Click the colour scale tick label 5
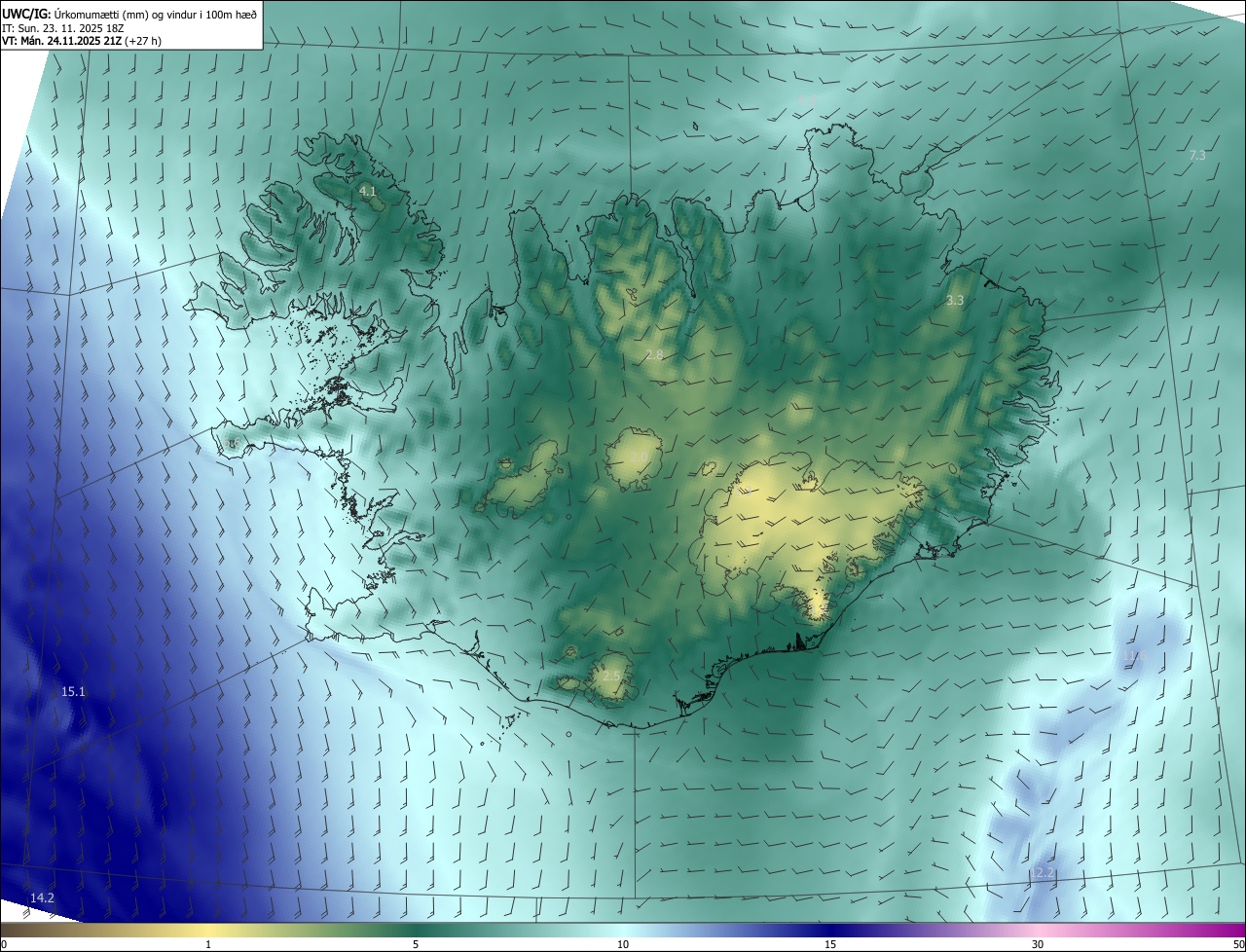The height and width of the screenshot is (952, 1246). coord(416,944)
